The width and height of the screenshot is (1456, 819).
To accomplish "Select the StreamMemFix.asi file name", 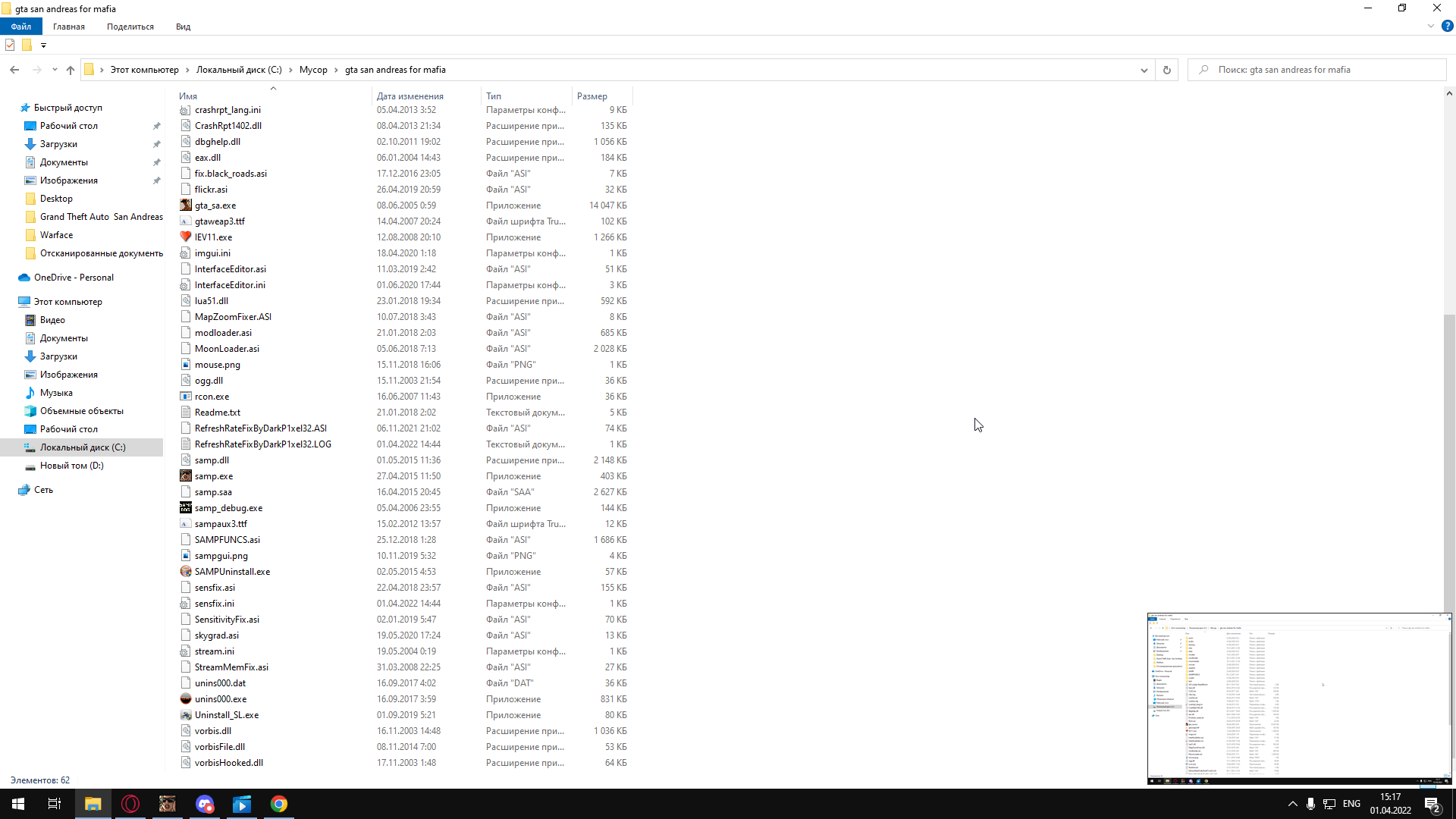I will click(x=231, y=667).
